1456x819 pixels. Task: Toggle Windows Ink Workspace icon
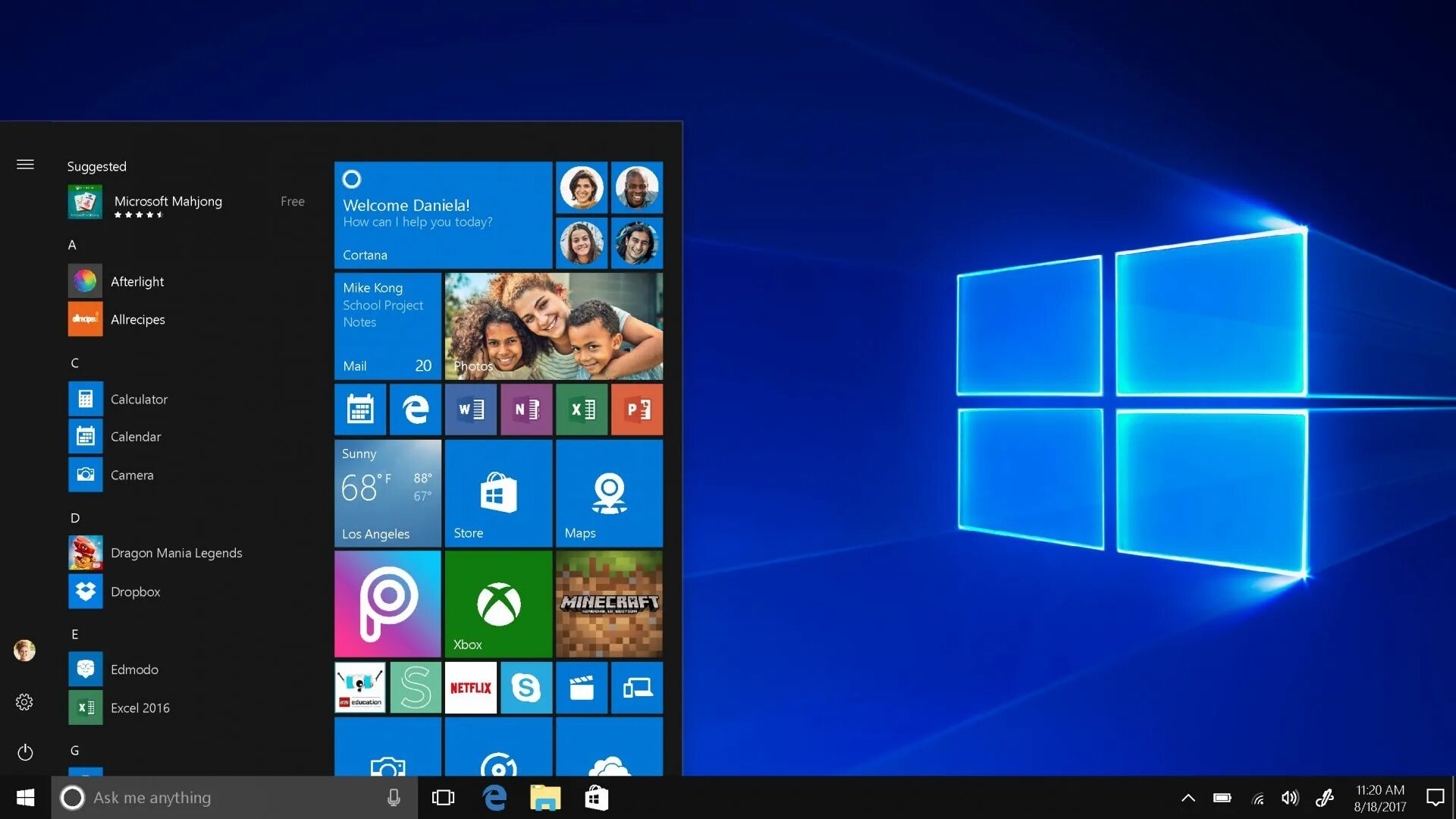[1325, 797]
